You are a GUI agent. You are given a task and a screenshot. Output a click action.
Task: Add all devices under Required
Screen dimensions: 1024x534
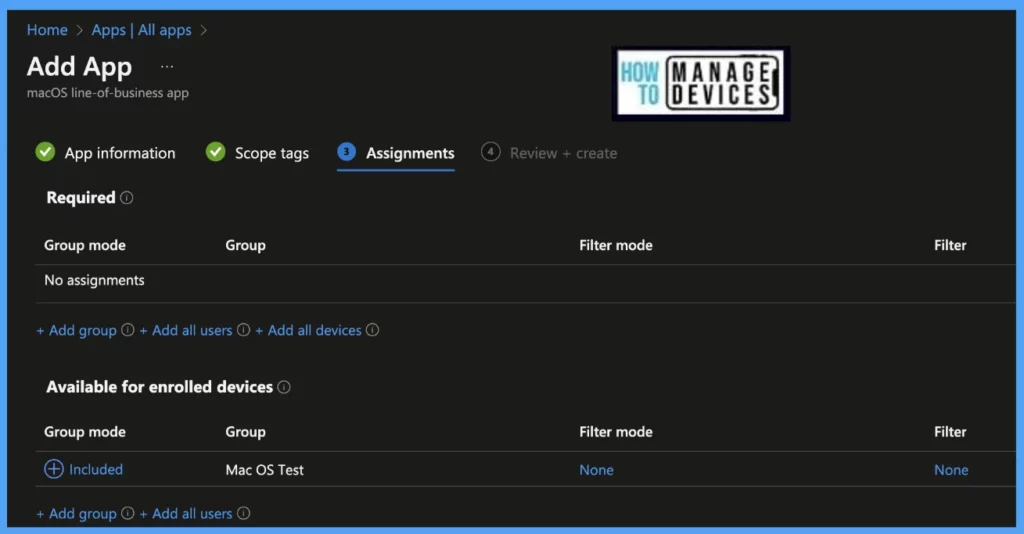pos(308,331)
